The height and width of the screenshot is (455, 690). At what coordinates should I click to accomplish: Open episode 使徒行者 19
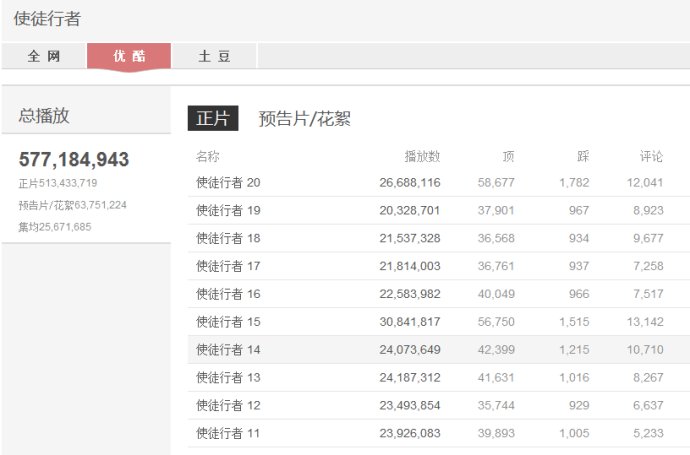(228, 210)
